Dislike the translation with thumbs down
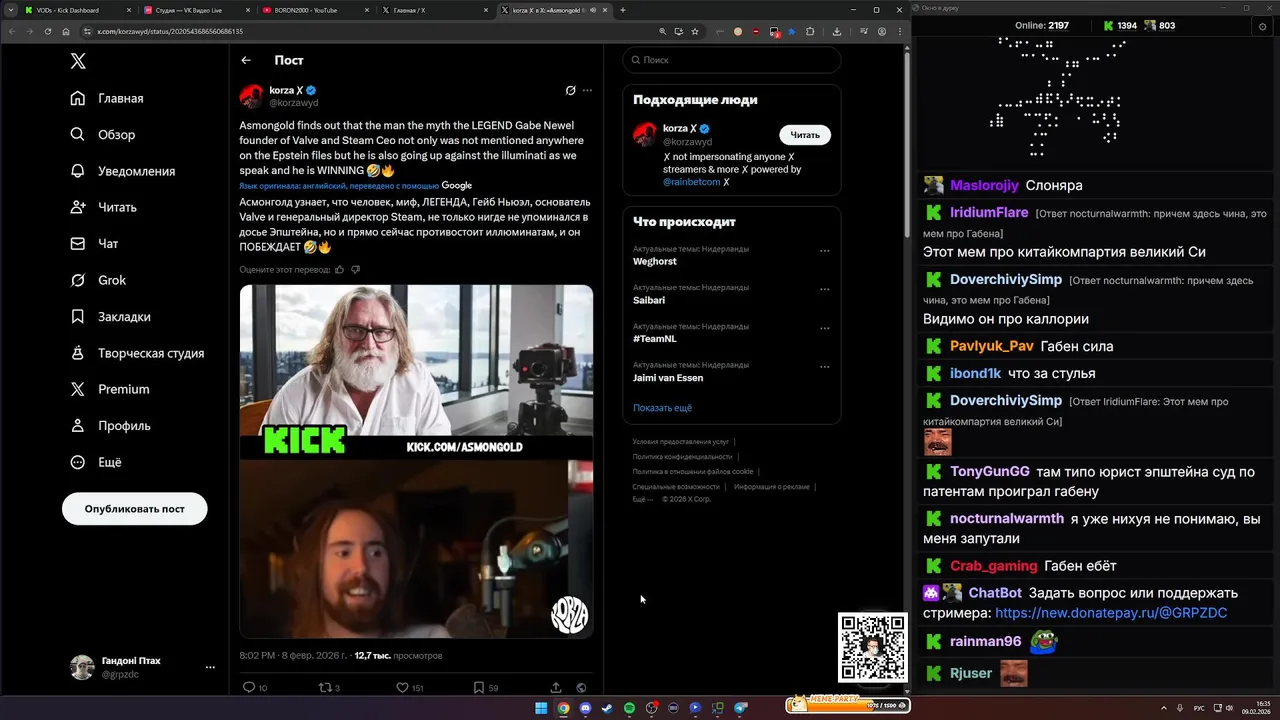The image size is (1280, 720). tap(355, 269)
